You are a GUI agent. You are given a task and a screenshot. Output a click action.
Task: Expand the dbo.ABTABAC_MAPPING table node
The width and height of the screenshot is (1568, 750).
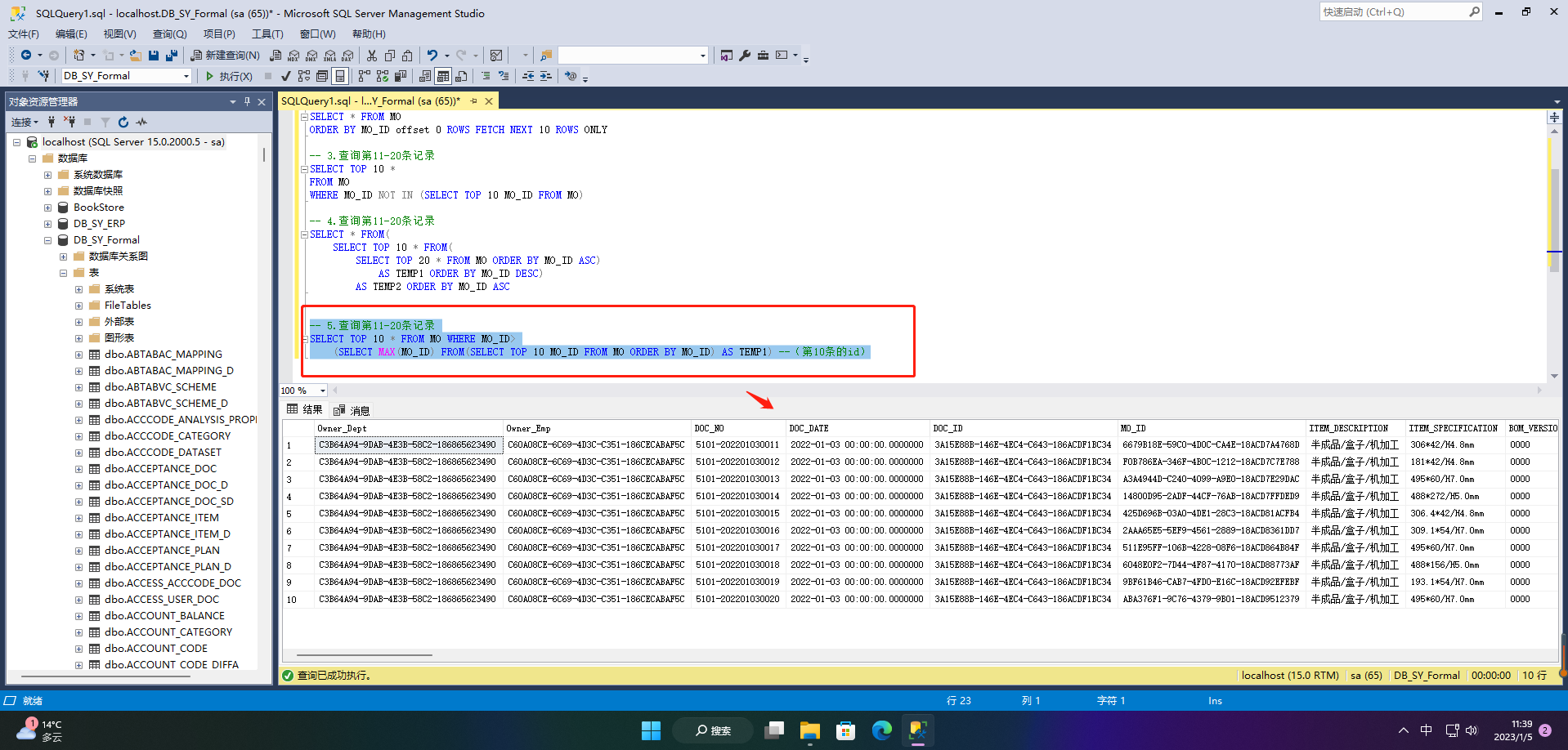pyautogui.click(x=78, y=355)
